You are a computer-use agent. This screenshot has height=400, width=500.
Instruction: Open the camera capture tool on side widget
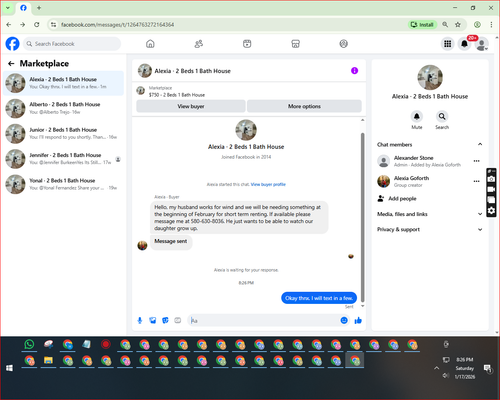(x=491, y=179)
